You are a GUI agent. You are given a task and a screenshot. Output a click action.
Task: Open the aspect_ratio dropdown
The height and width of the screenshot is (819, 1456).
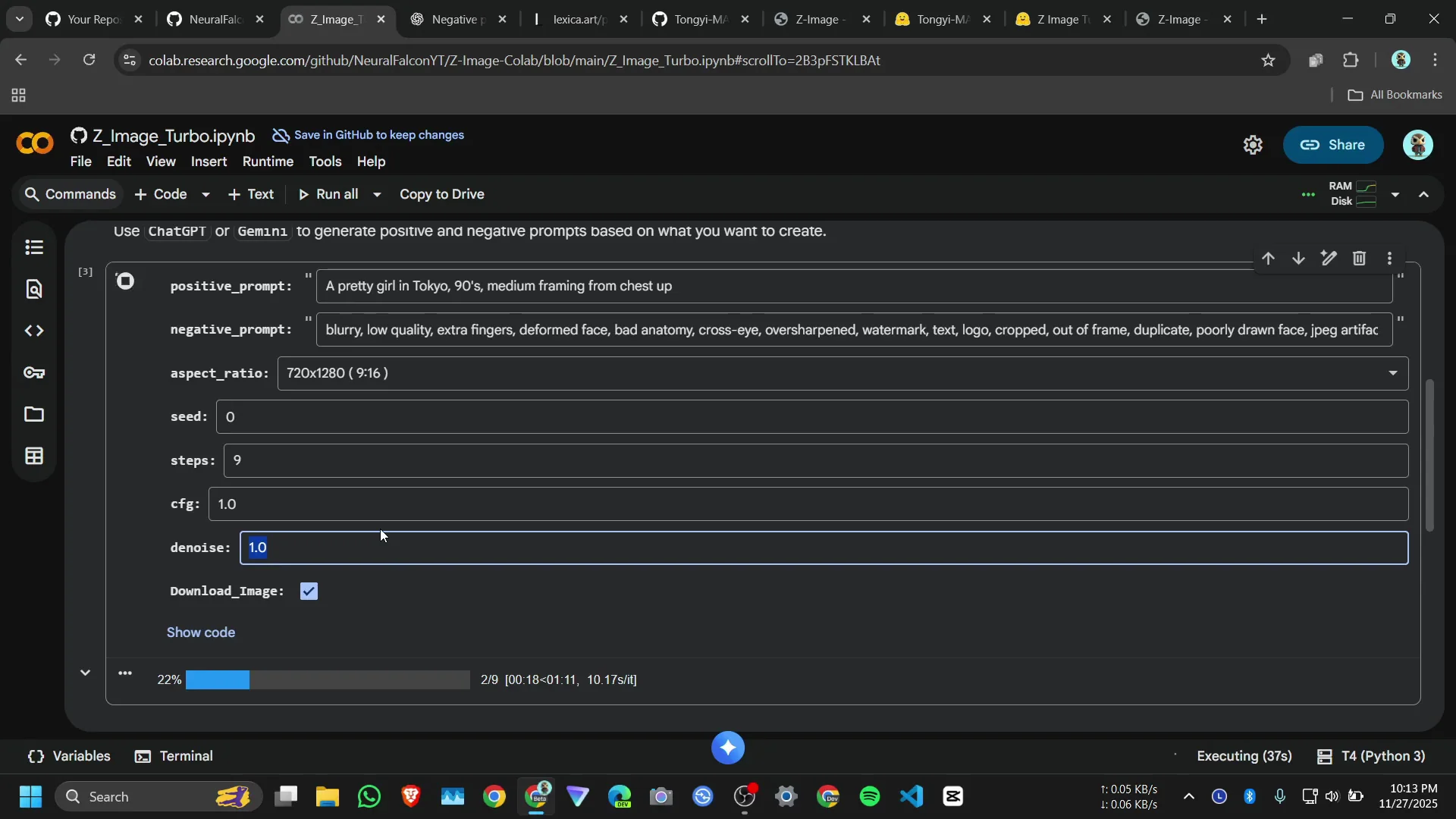point(842,373)
